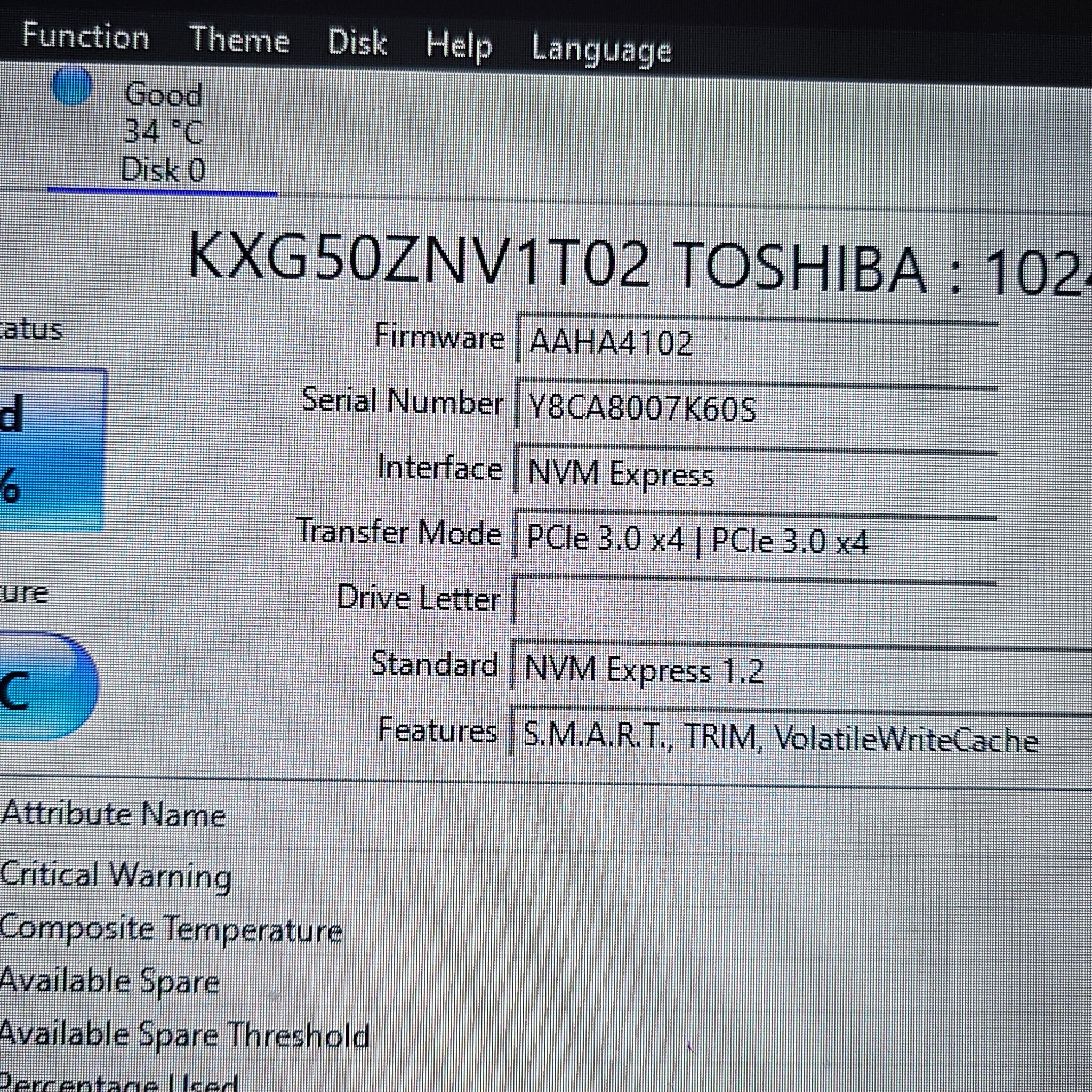The height and width of the screenshot is (1092, 1092).
Task: Open the Theme menu
Action: [x=239, y=40]
